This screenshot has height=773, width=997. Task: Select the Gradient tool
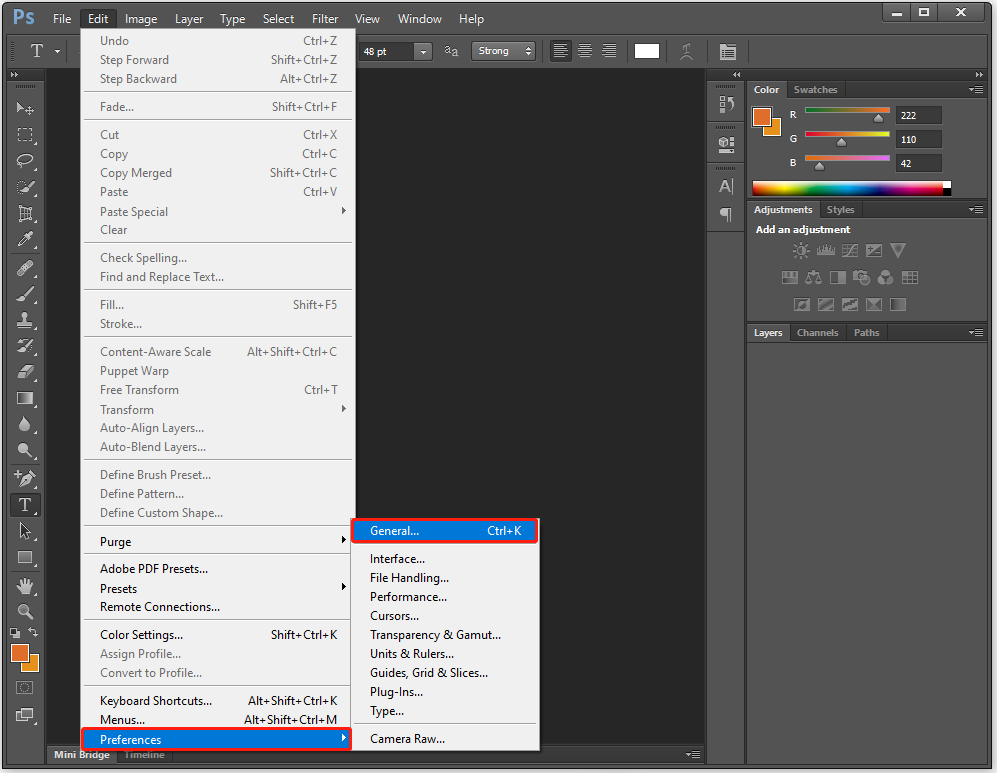[25, 399]
